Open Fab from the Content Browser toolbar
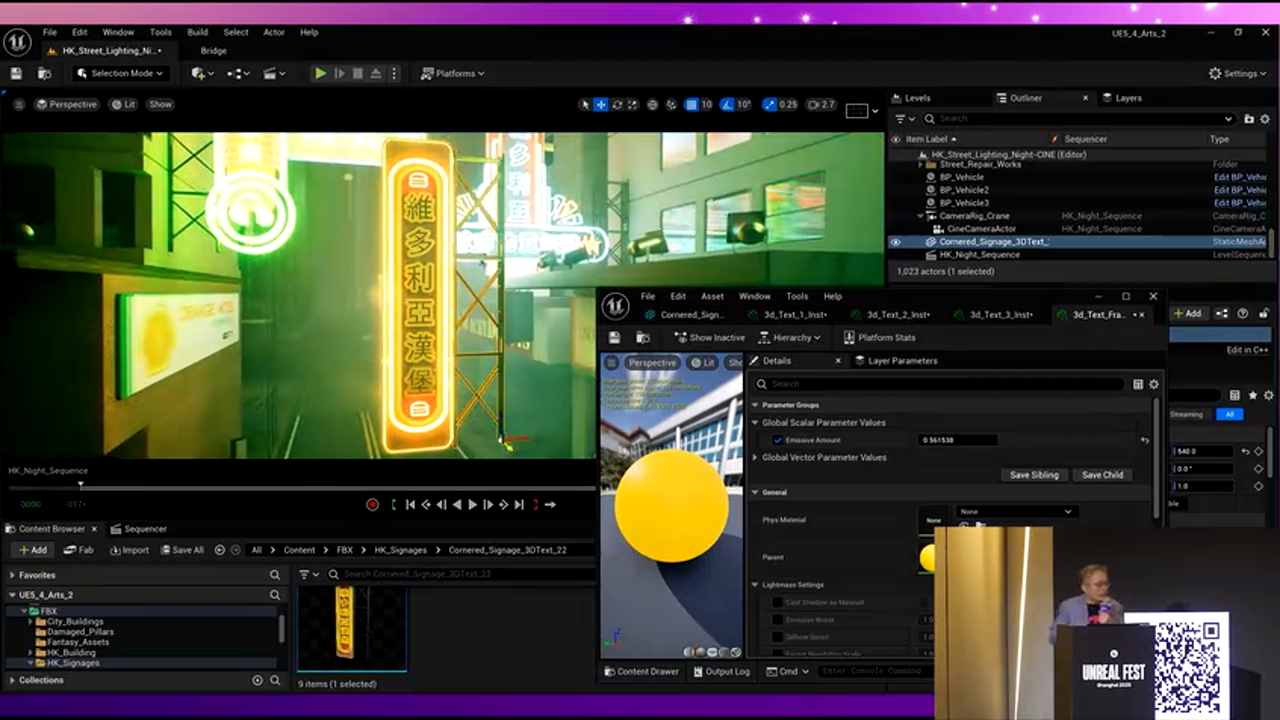Viewport: 1280px width, 720px height. tap(79, 550)
